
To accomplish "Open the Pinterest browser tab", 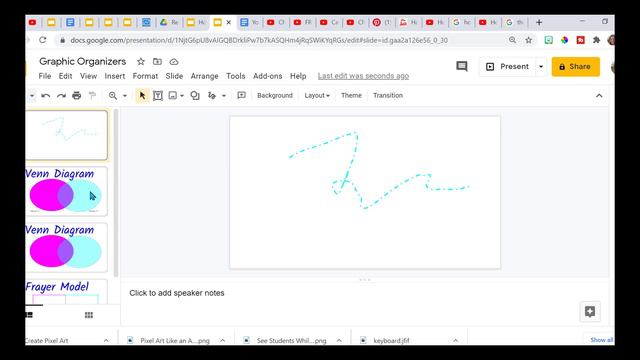I will pos(382,22).
